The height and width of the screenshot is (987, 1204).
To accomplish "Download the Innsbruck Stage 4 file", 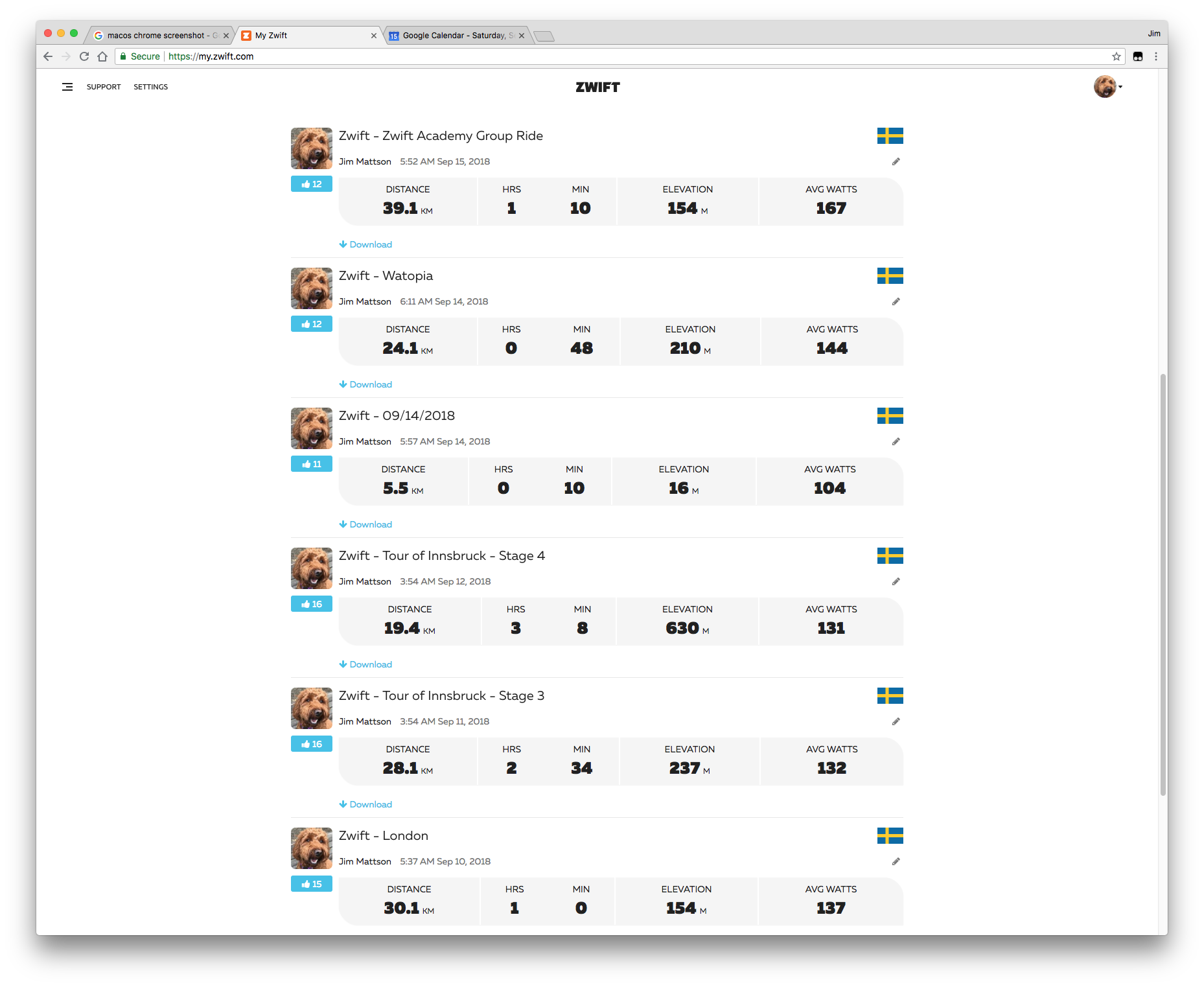I will (x=365, y=664).
